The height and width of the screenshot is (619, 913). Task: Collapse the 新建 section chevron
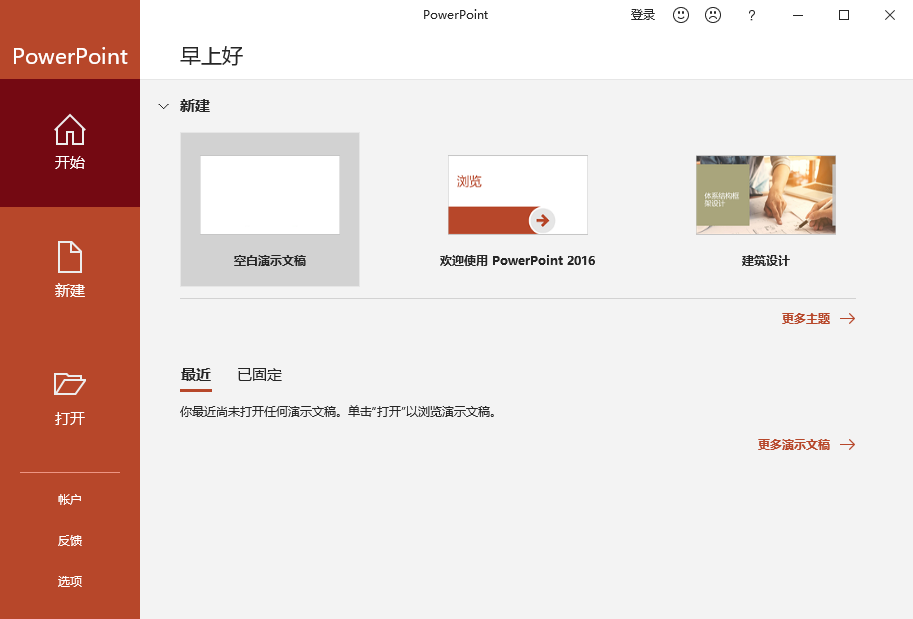click(164, 107)
